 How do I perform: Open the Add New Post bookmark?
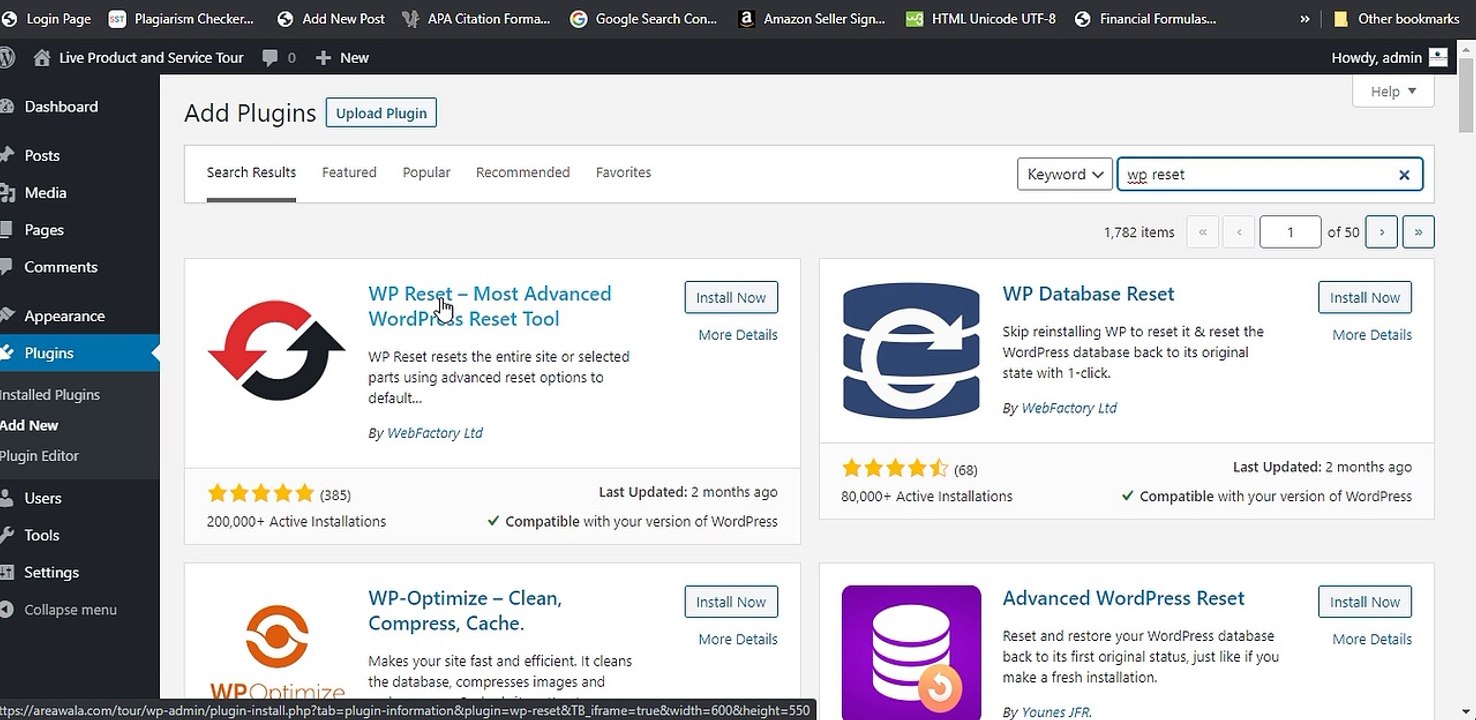coord(331,18)
